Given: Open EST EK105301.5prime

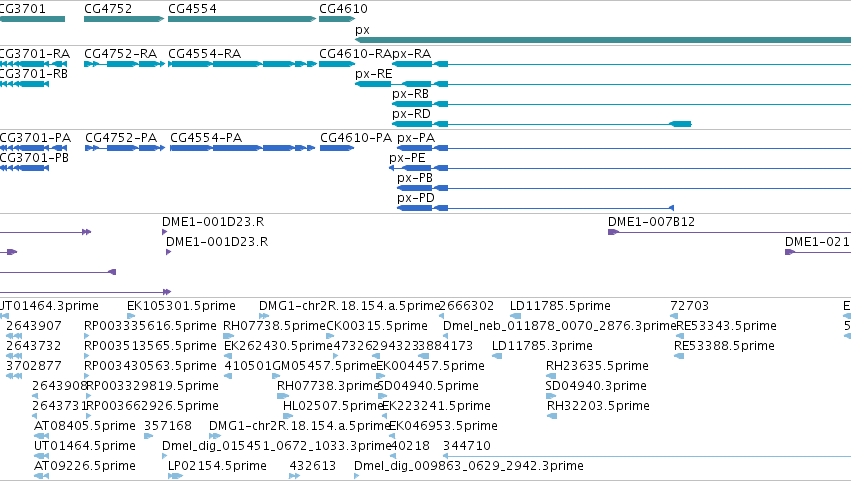Looking at the screenshot, I should (x=181, y=306).
